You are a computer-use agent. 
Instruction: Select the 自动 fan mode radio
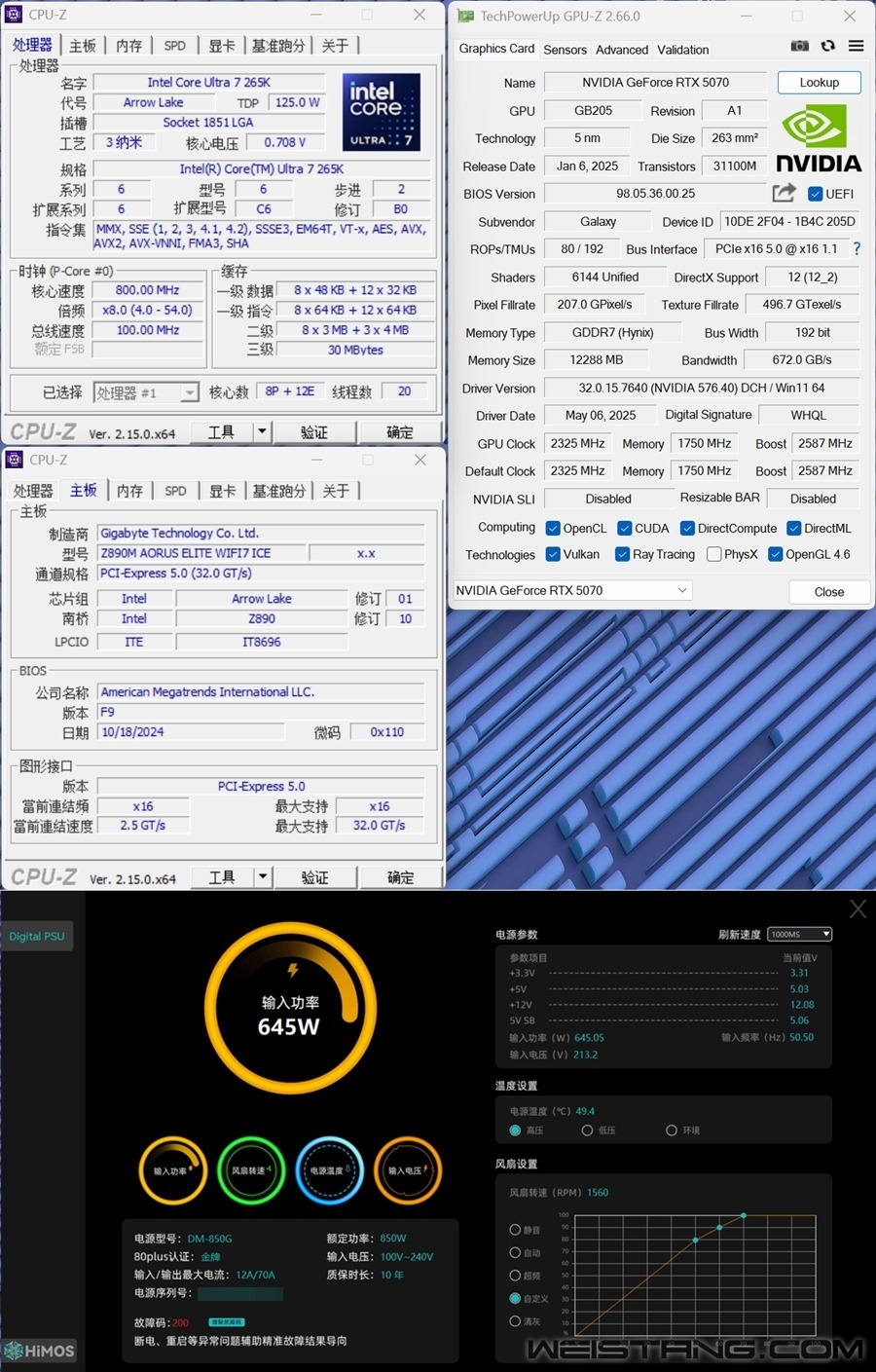click(515, 1252)
